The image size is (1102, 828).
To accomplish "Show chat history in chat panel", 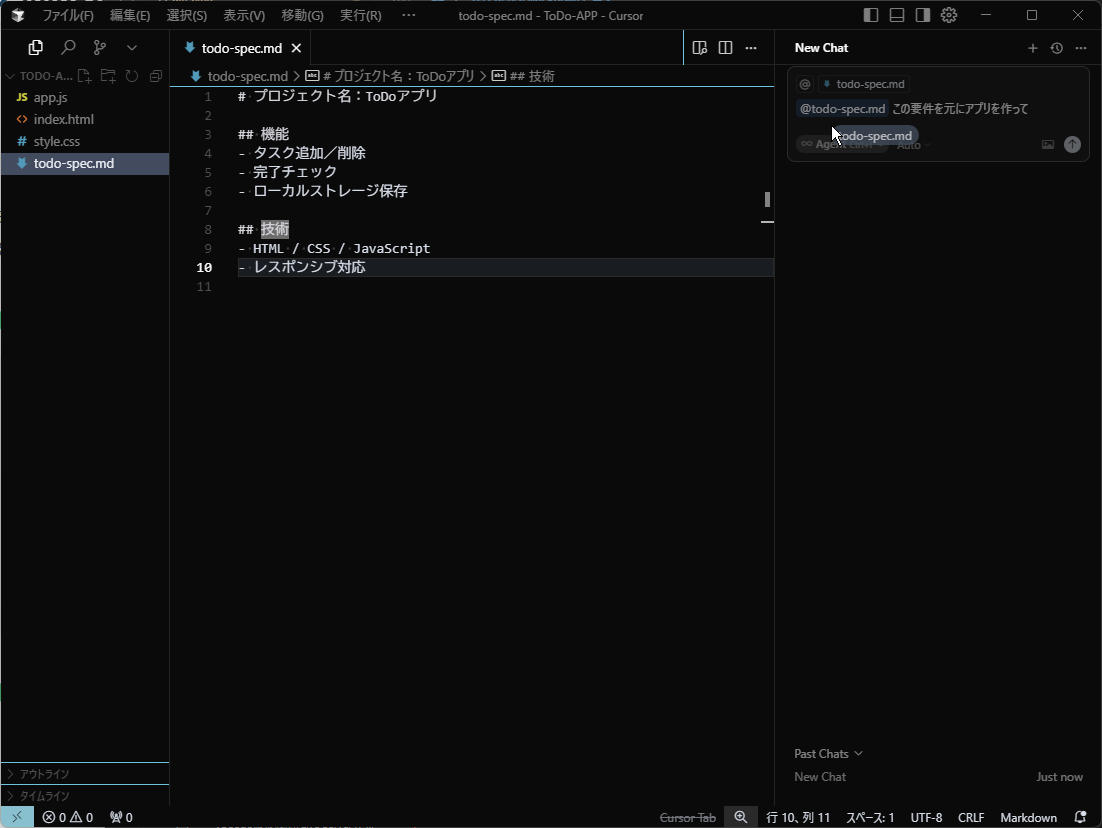I will [x=1057, y=48].
